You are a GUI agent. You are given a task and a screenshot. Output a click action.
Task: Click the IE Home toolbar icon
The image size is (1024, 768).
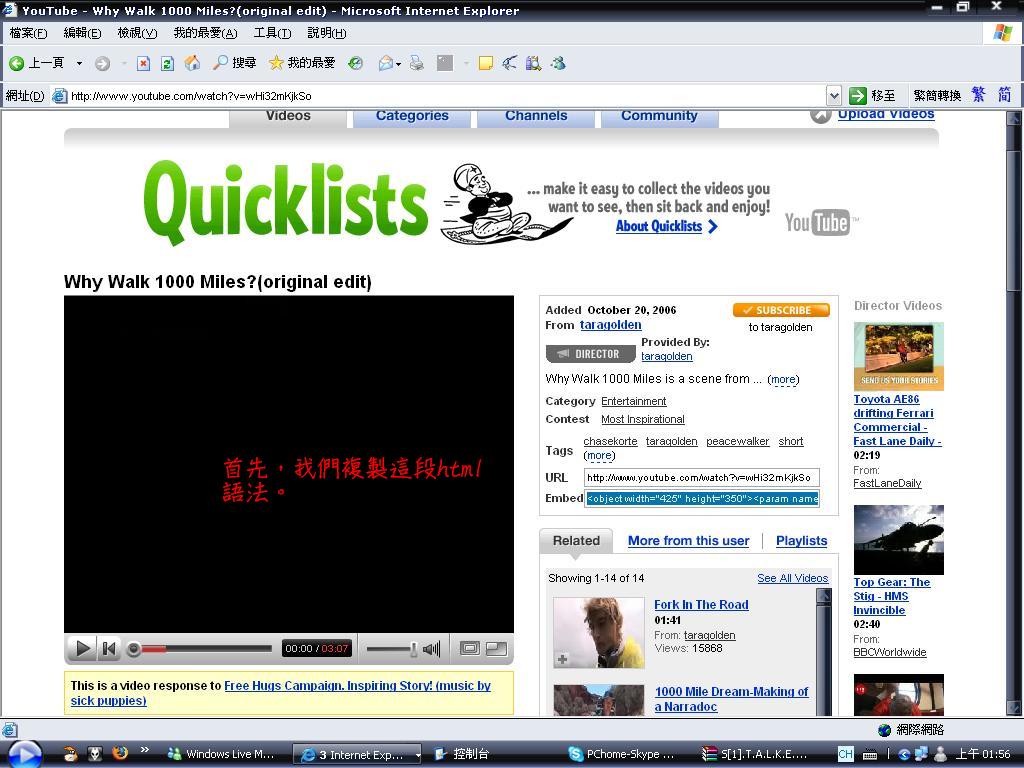coord(192,63)
